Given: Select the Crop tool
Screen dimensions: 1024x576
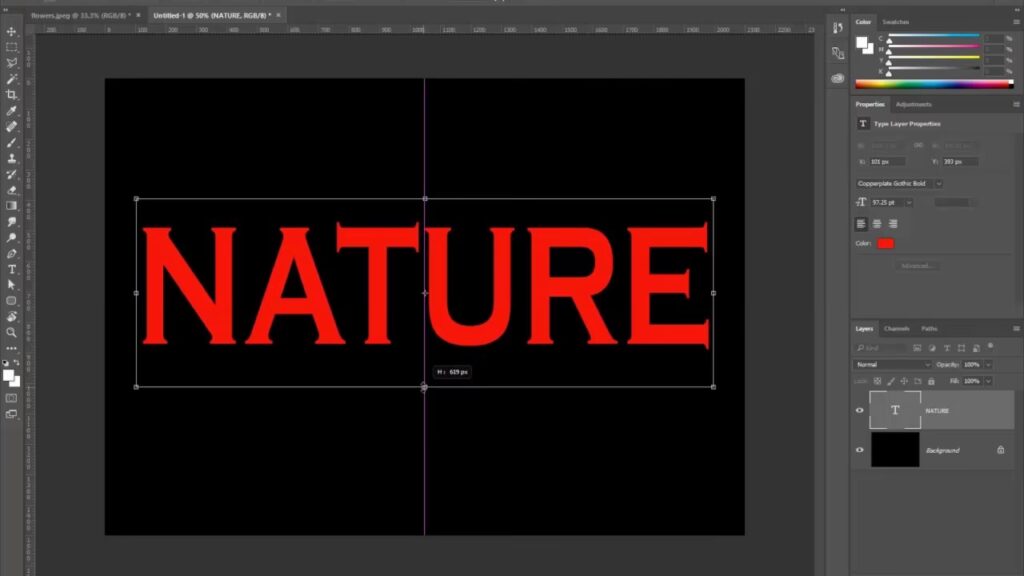Looking at the screenshot, I should [x=12, y=95].
